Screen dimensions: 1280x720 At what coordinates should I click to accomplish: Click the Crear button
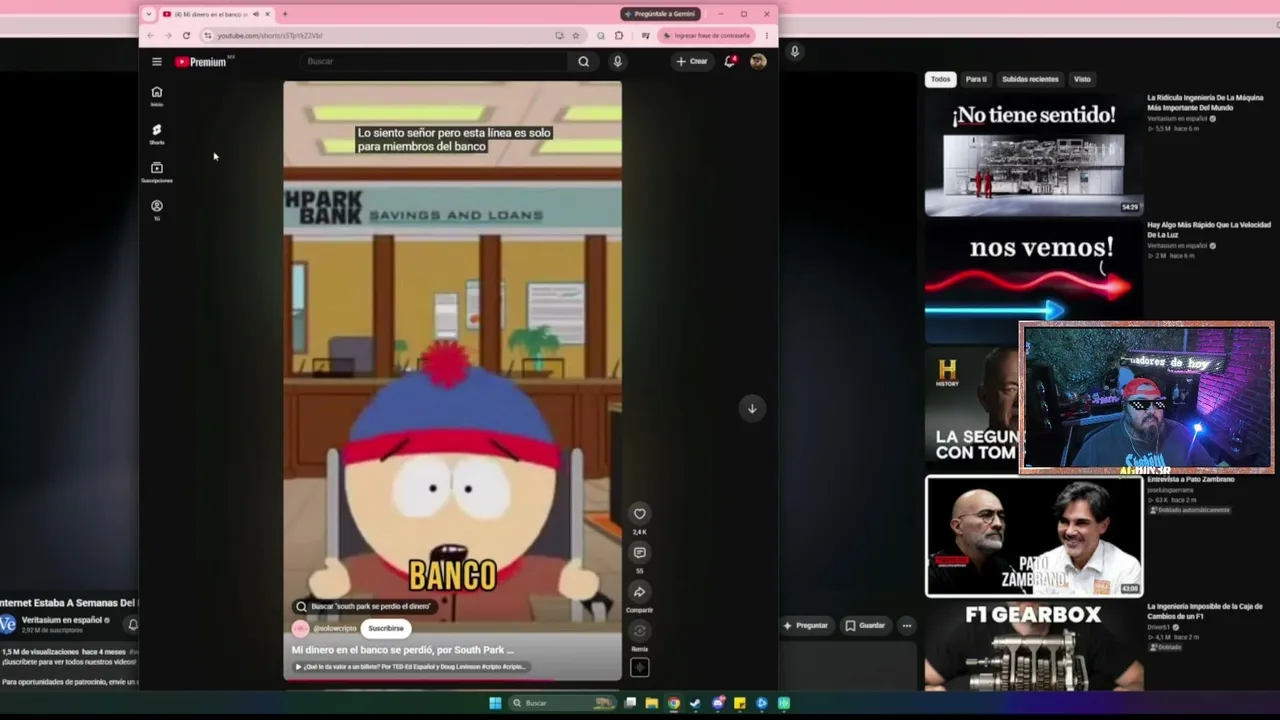691,62
